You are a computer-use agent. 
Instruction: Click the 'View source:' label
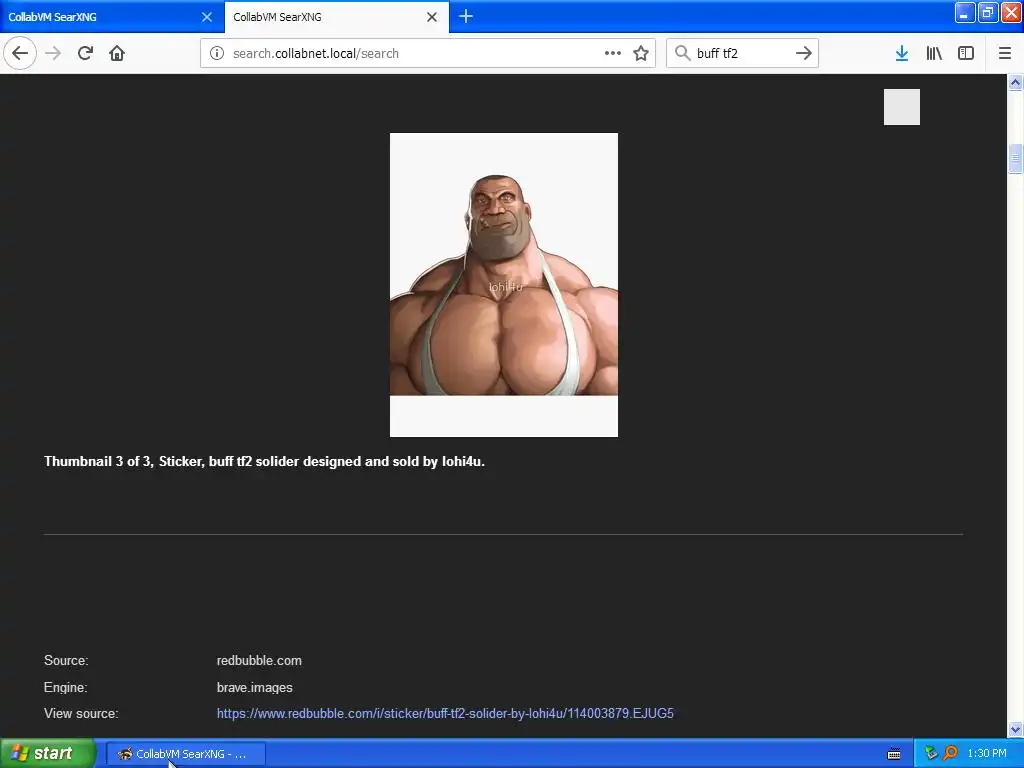(x=81, y=713)
